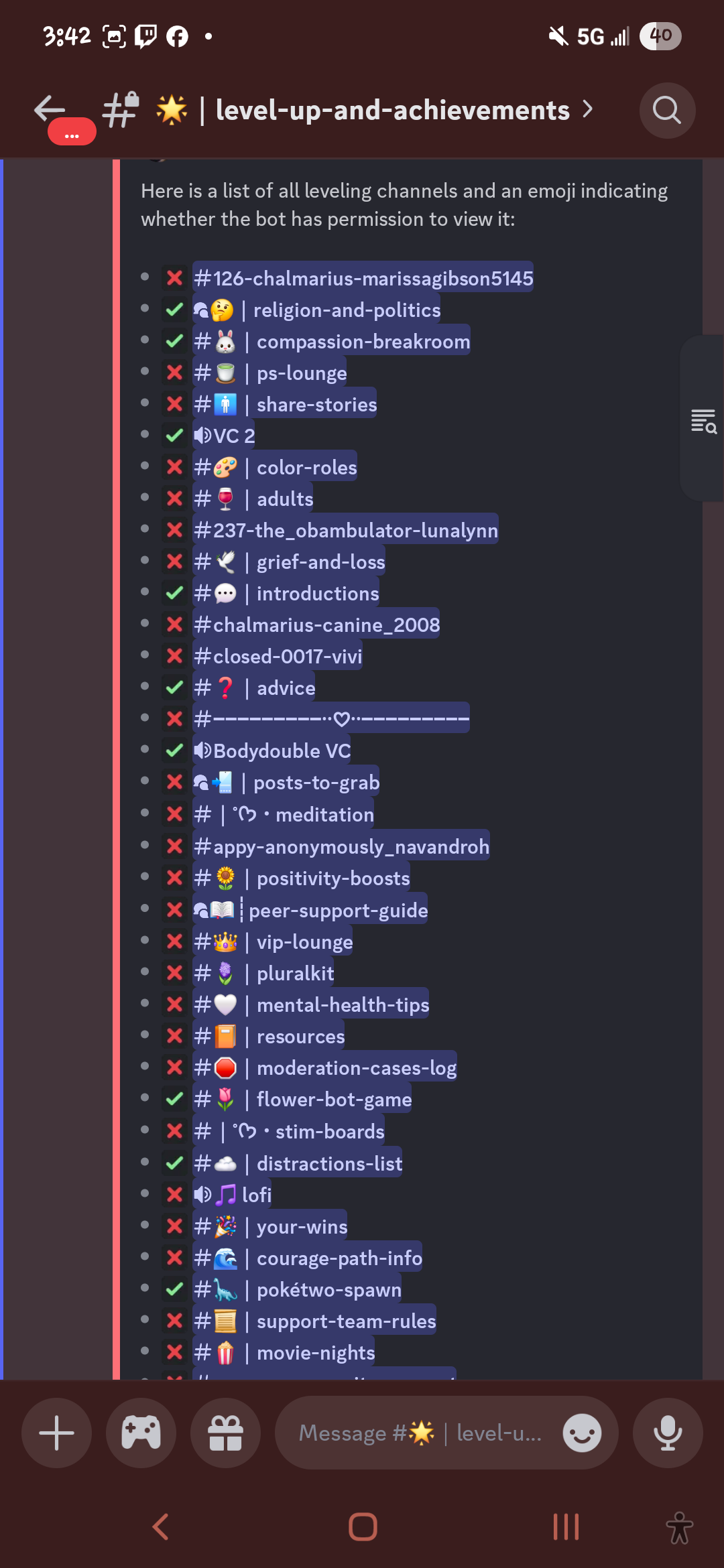Open the game controller apps button

141,1433
